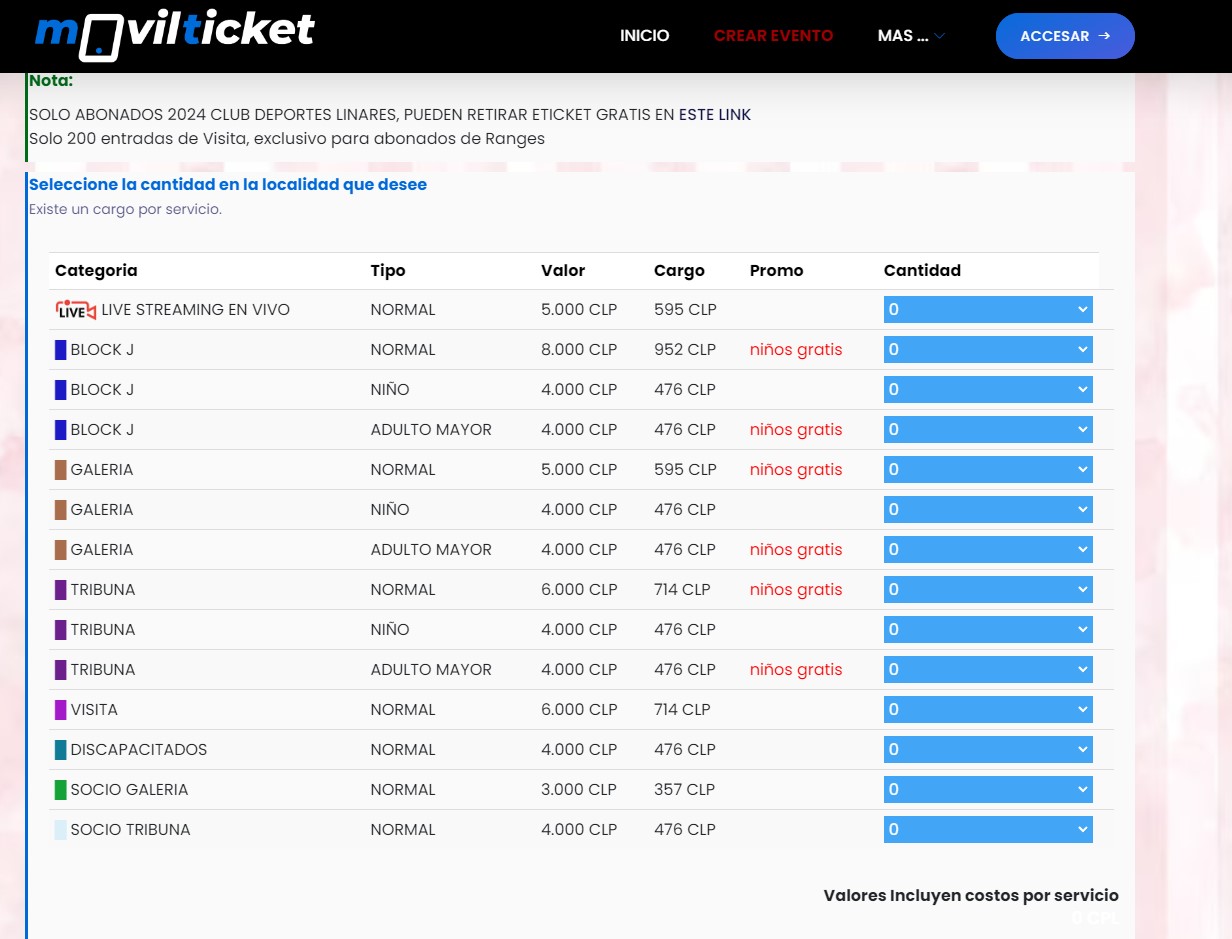This screenshot has width=1232, height=939.
Task: Open the CREAR EVENTO menu item
Action: pos(773,36)
